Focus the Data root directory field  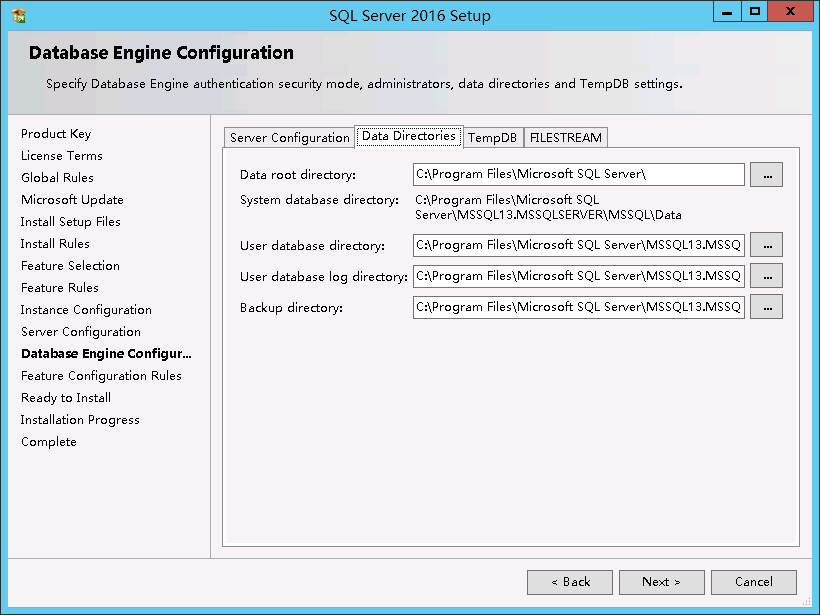[578, 175]
